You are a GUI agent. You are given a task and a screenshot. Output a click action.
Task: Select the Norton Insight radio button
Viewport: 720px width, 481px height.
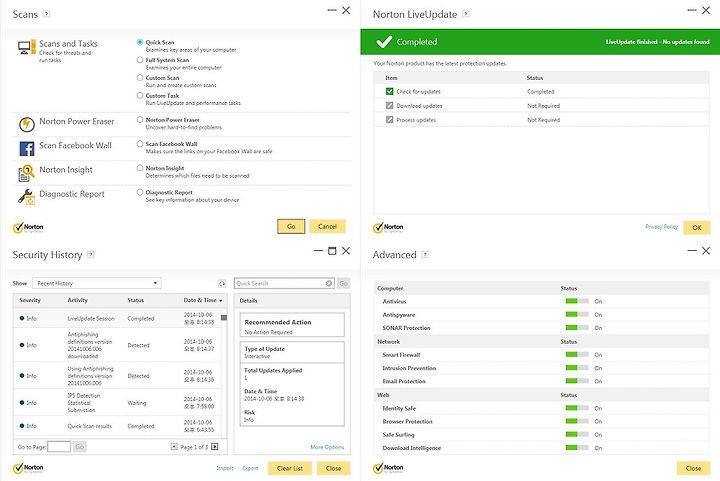(x=140, y=168)
